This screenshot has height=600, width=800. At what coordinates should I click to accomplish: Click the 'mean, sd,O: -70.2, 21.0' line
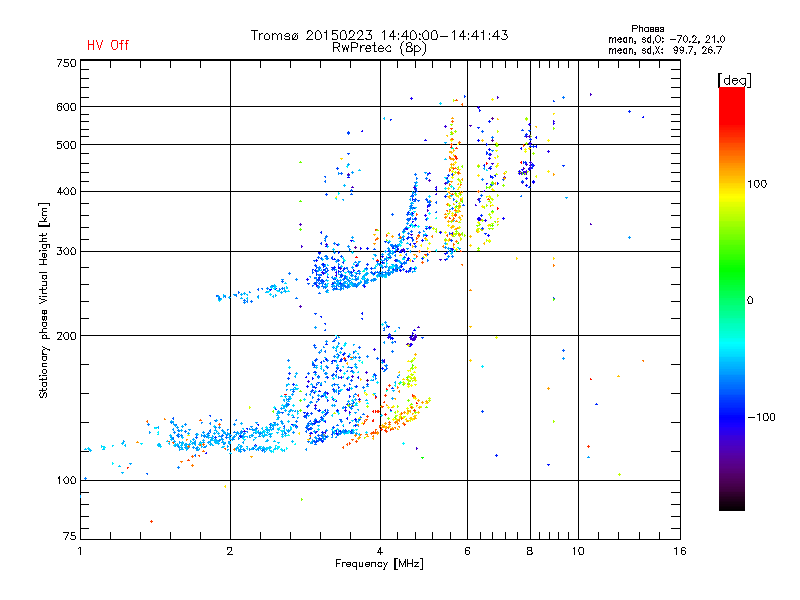pos(666,39)
